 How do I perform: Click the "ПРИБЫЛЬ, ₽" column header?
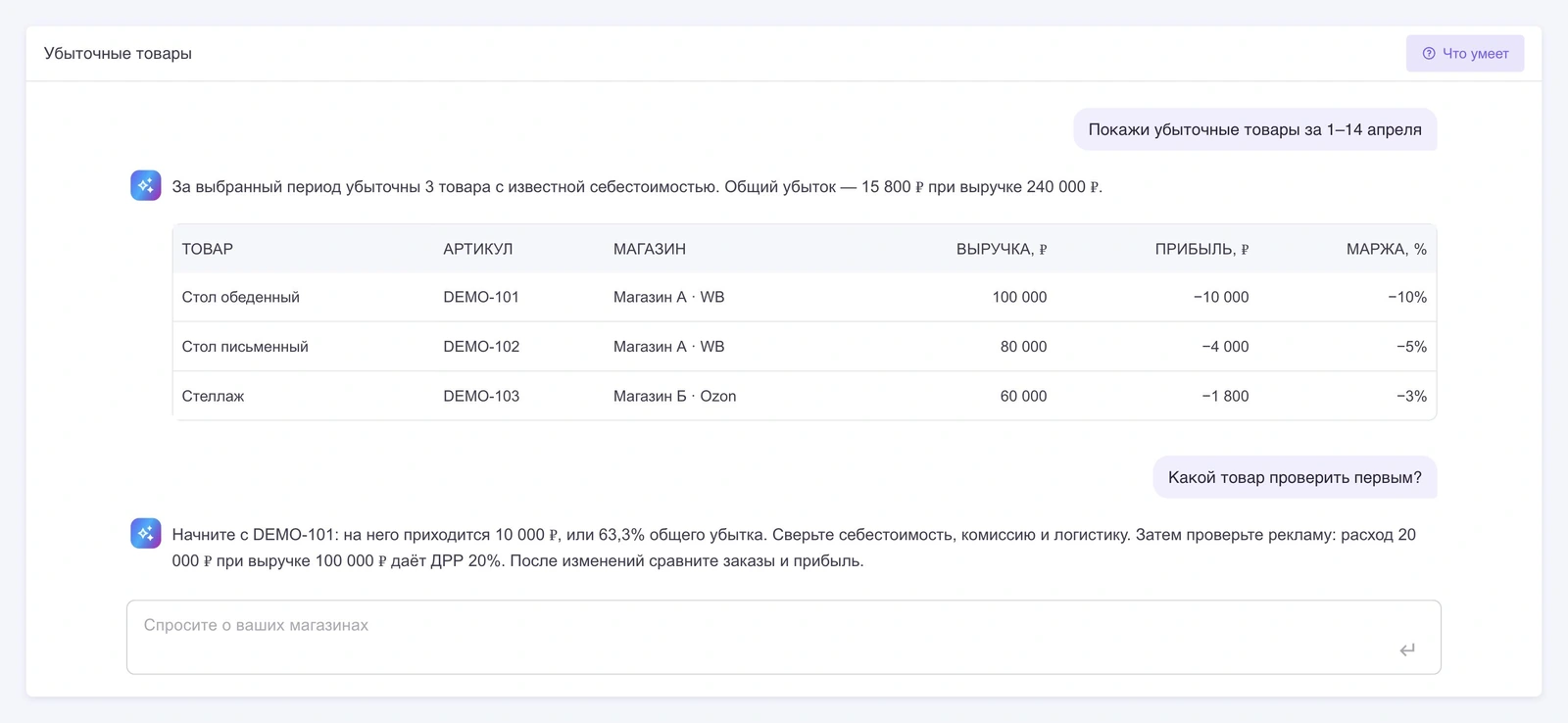[x=1201, y=249]
